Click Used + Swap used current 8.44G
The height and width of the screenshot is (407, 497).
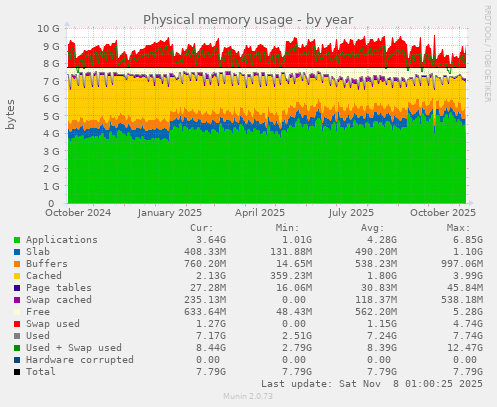click(211, 348)
